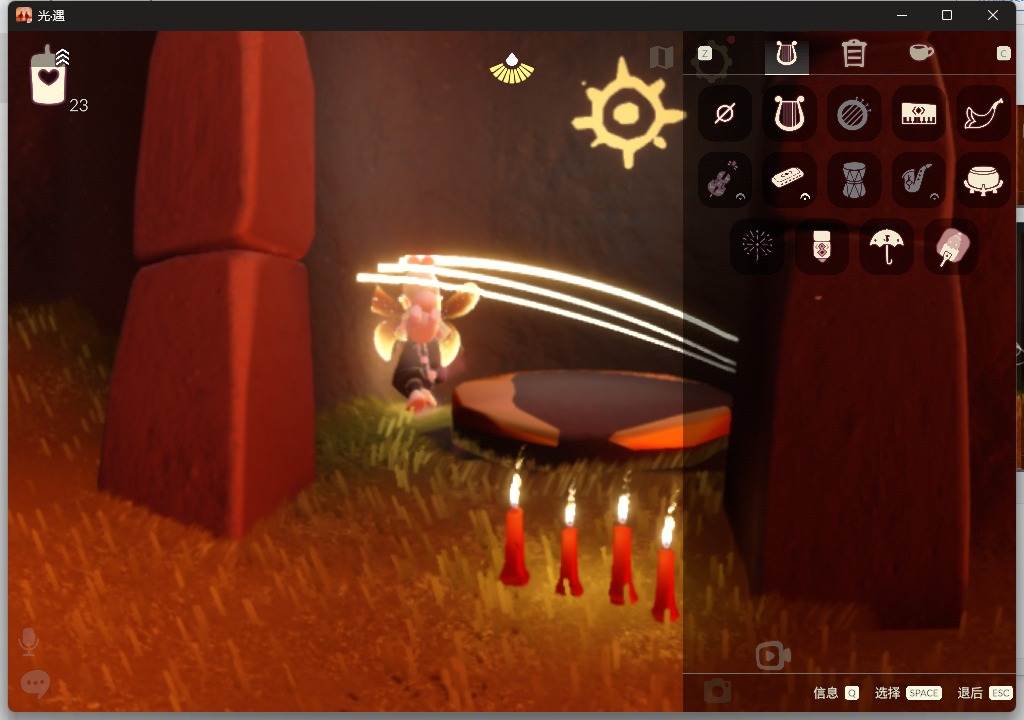Start video recording with camcorder icon
1024x720 pixels.
(x=773, y=656)
